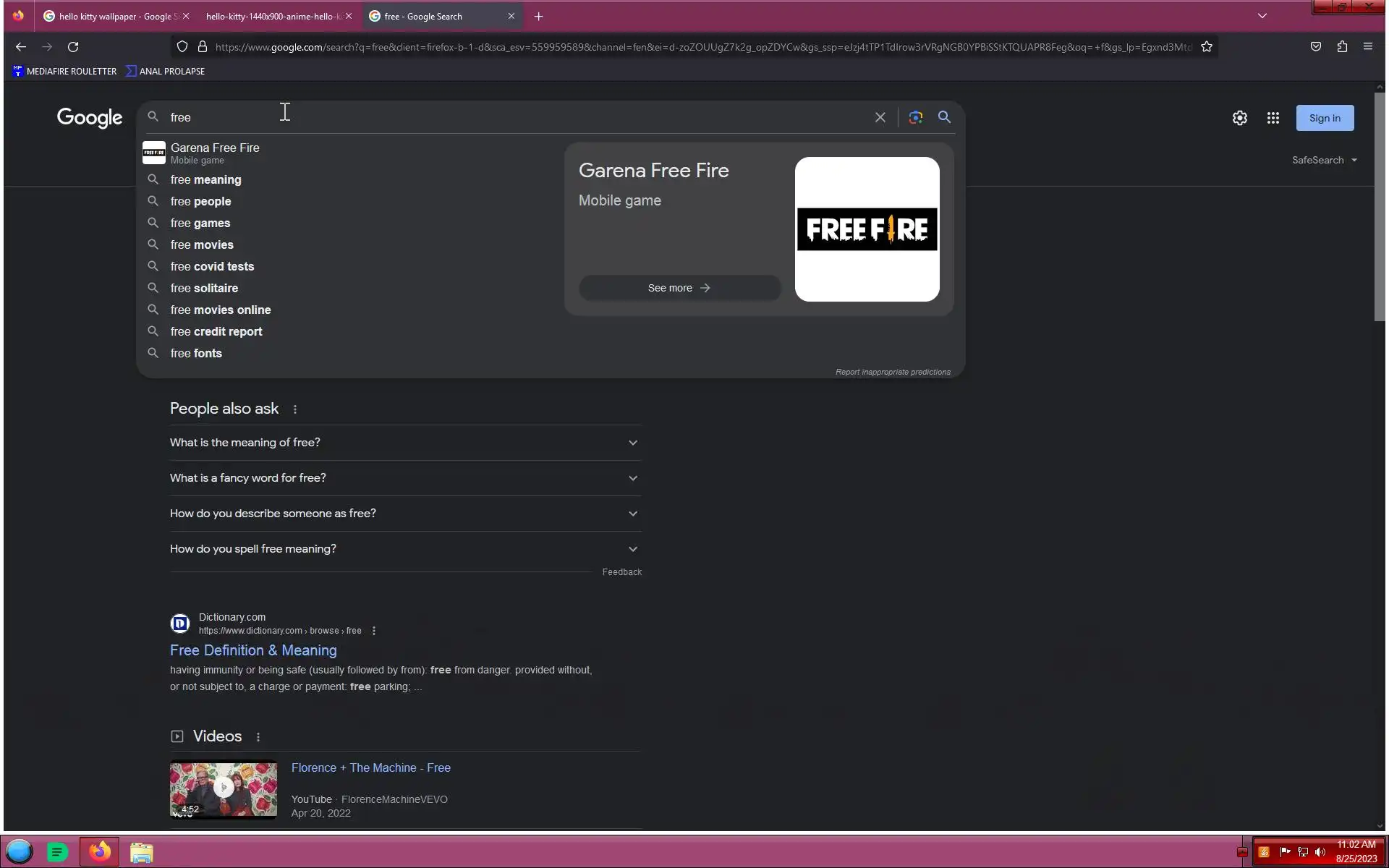Click the page's vertical scrollbar thumb
Screen dimensions: 1389x868
pos(1380,206)
